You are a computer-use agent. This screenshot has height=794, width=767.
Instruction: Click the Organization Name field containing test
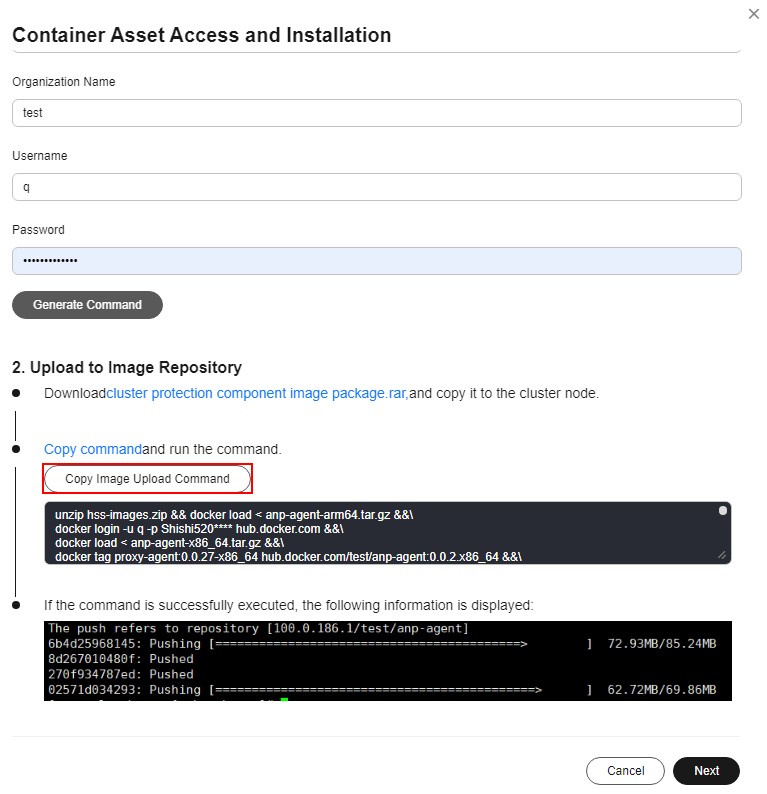[x=377, y=113]
